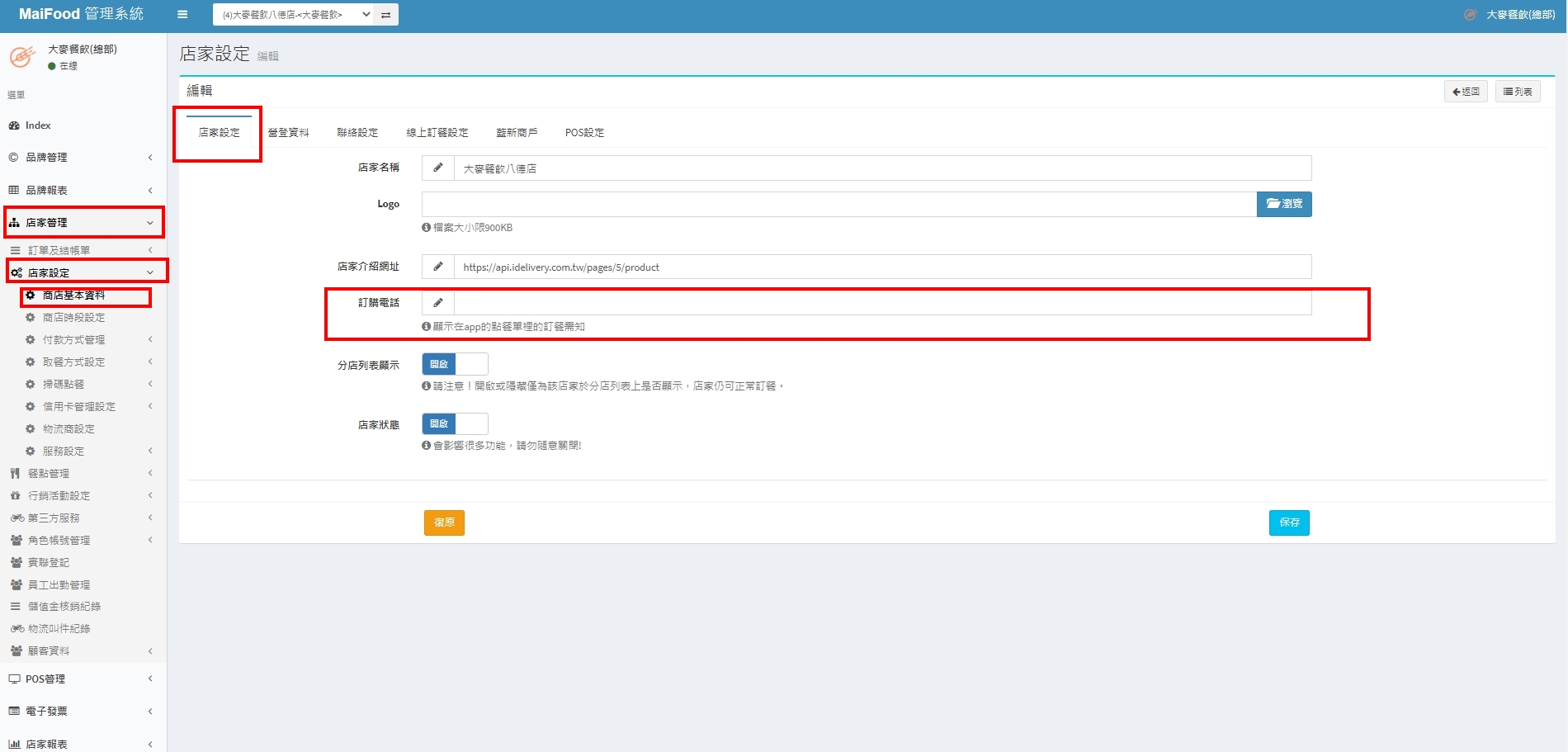Expand the 電子發票 sidebar menu

point(83,712)
